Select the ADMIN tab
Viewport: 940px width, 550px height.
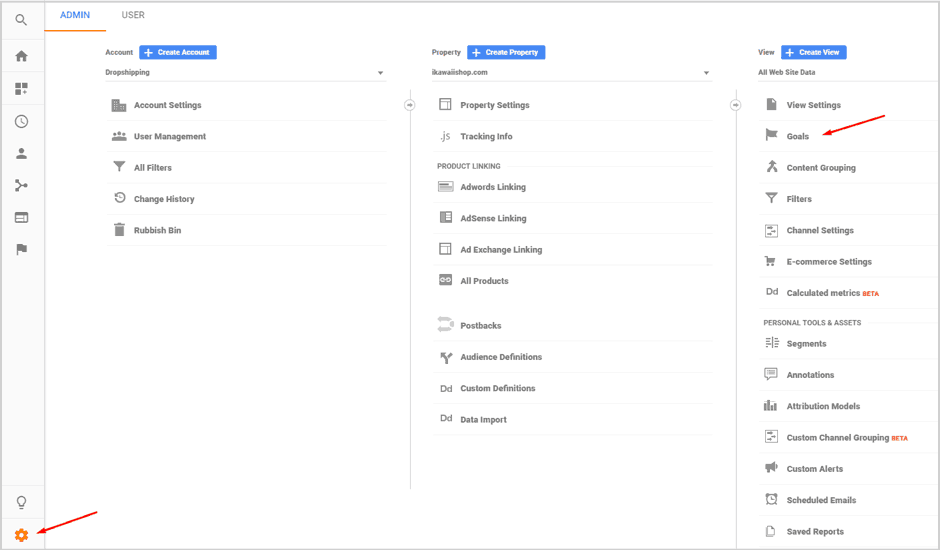coord(75,15)
